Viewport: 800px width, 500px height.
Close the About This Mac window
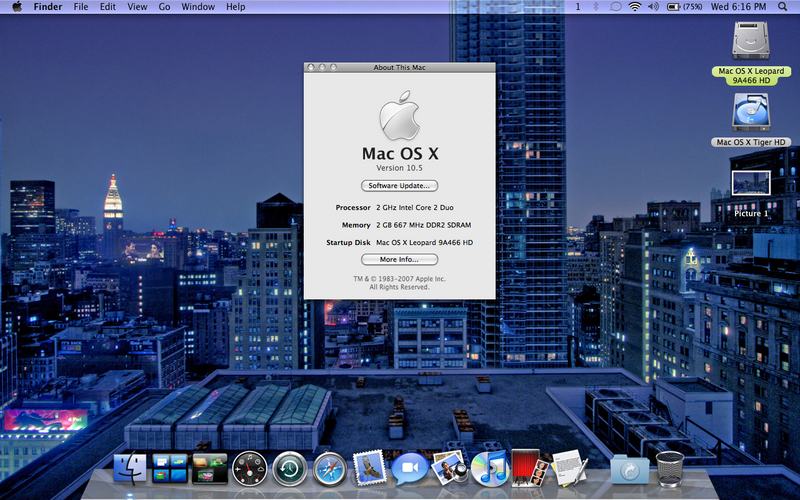[x=311, y=67]
